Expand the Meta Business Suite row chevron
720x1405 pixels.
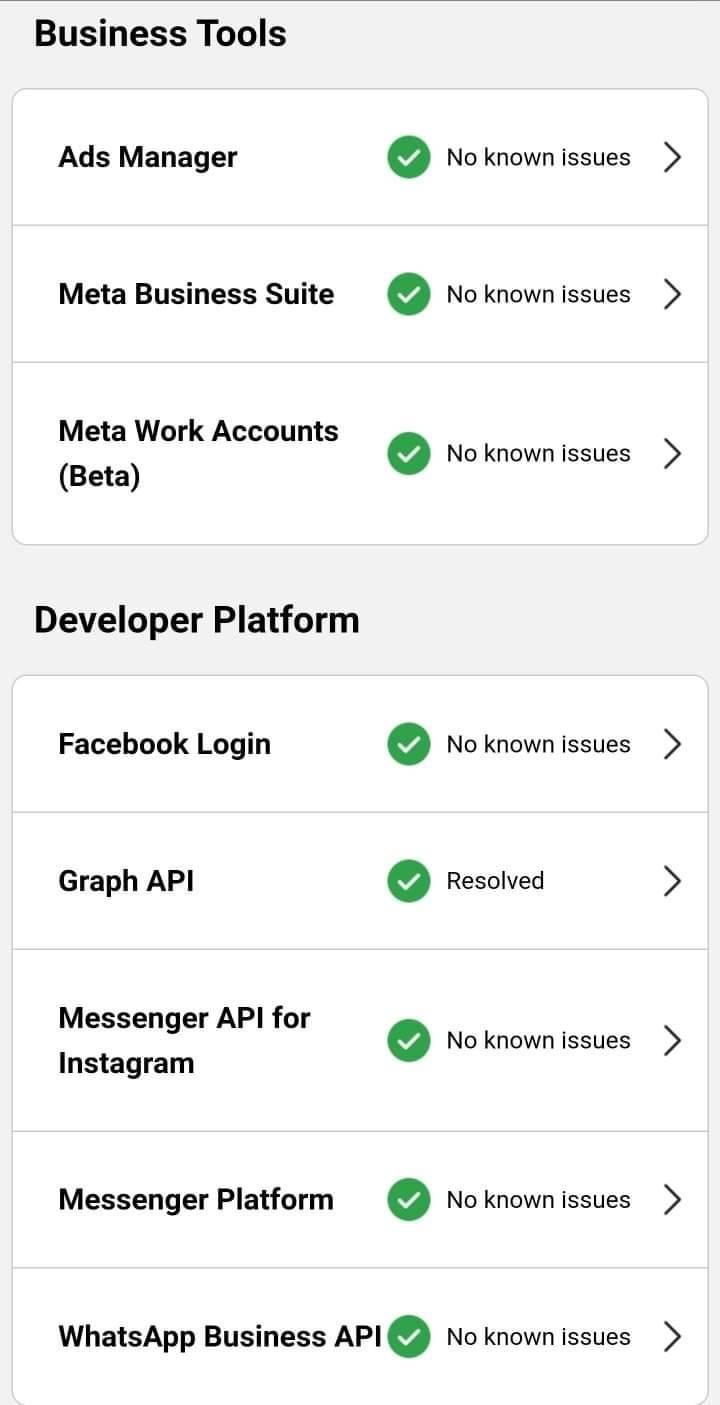pos(673,294)
